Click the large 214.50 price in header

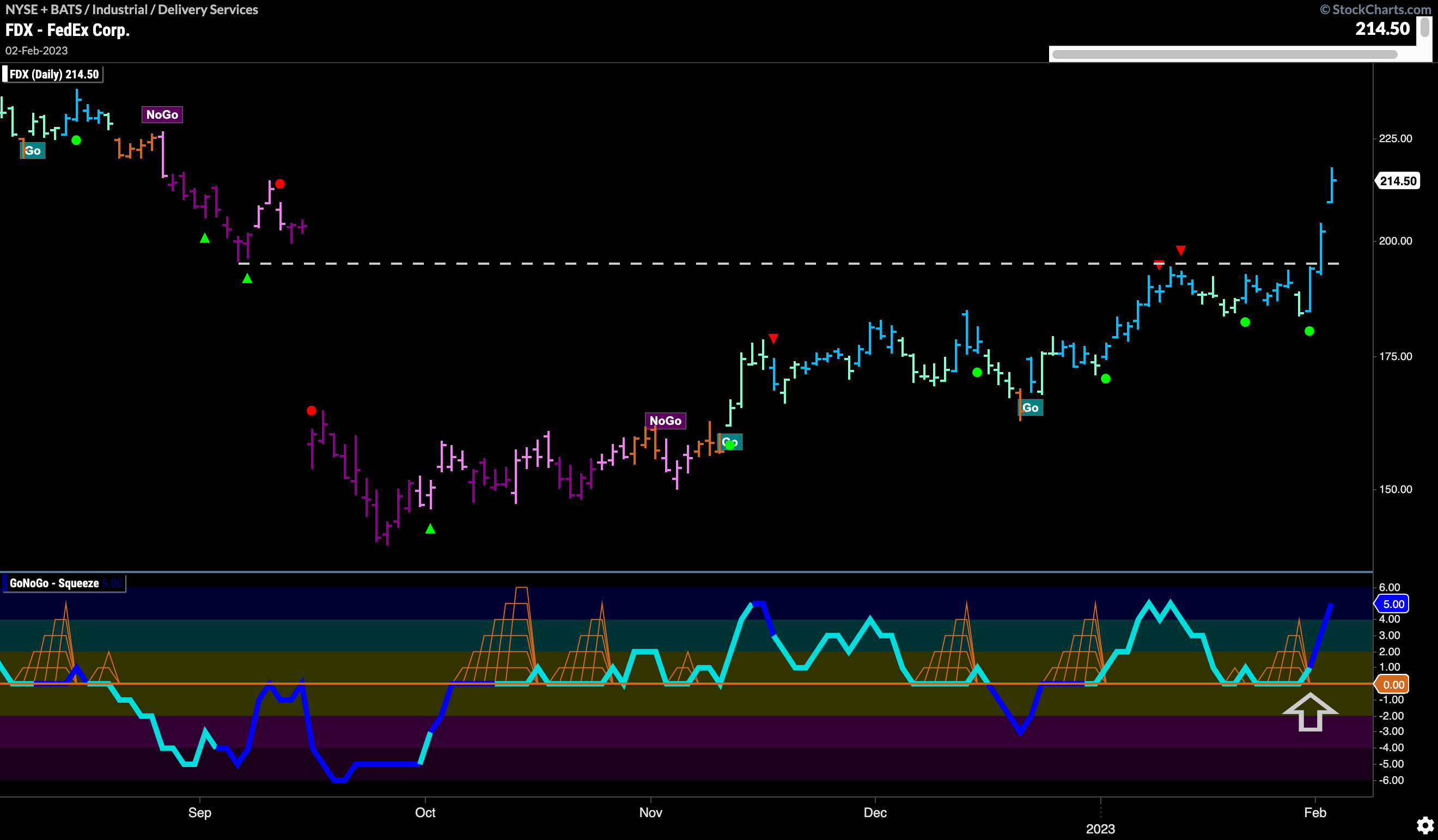coord(1382,28)
